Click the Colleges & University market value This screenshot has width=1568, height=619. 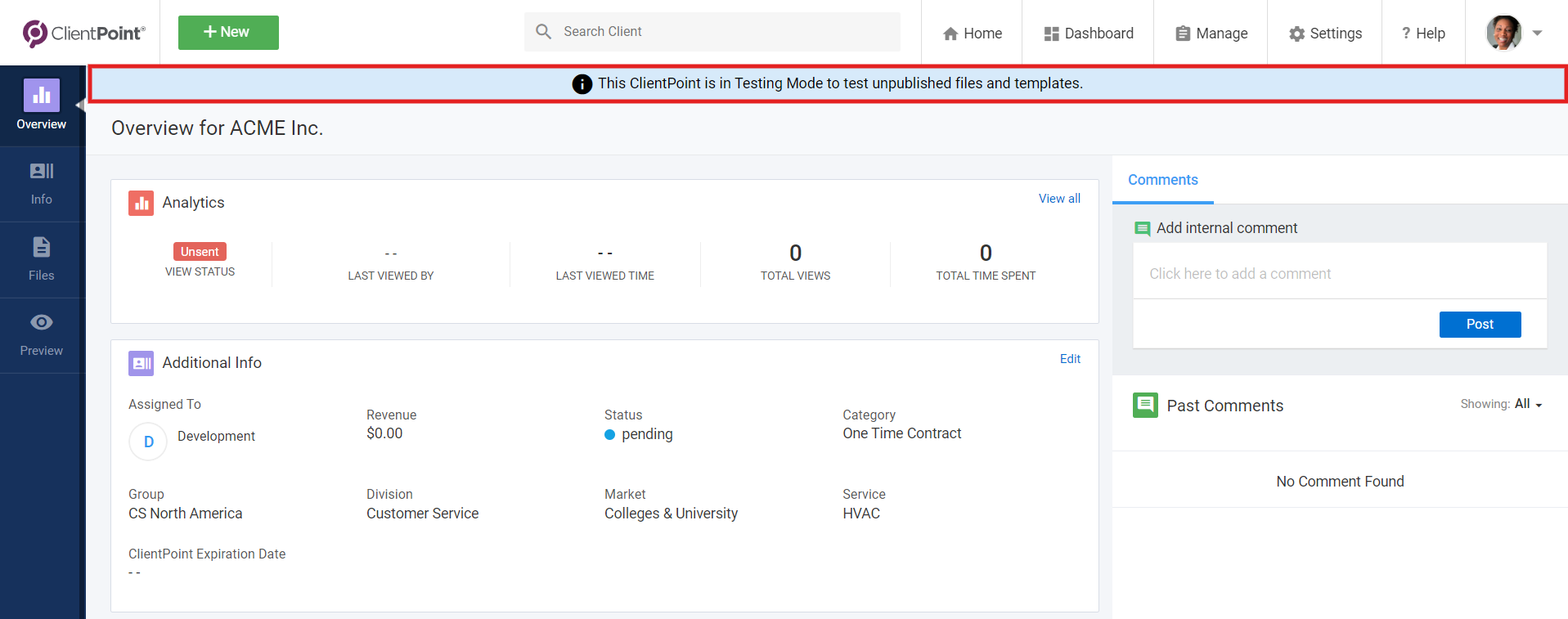(672, 514)
